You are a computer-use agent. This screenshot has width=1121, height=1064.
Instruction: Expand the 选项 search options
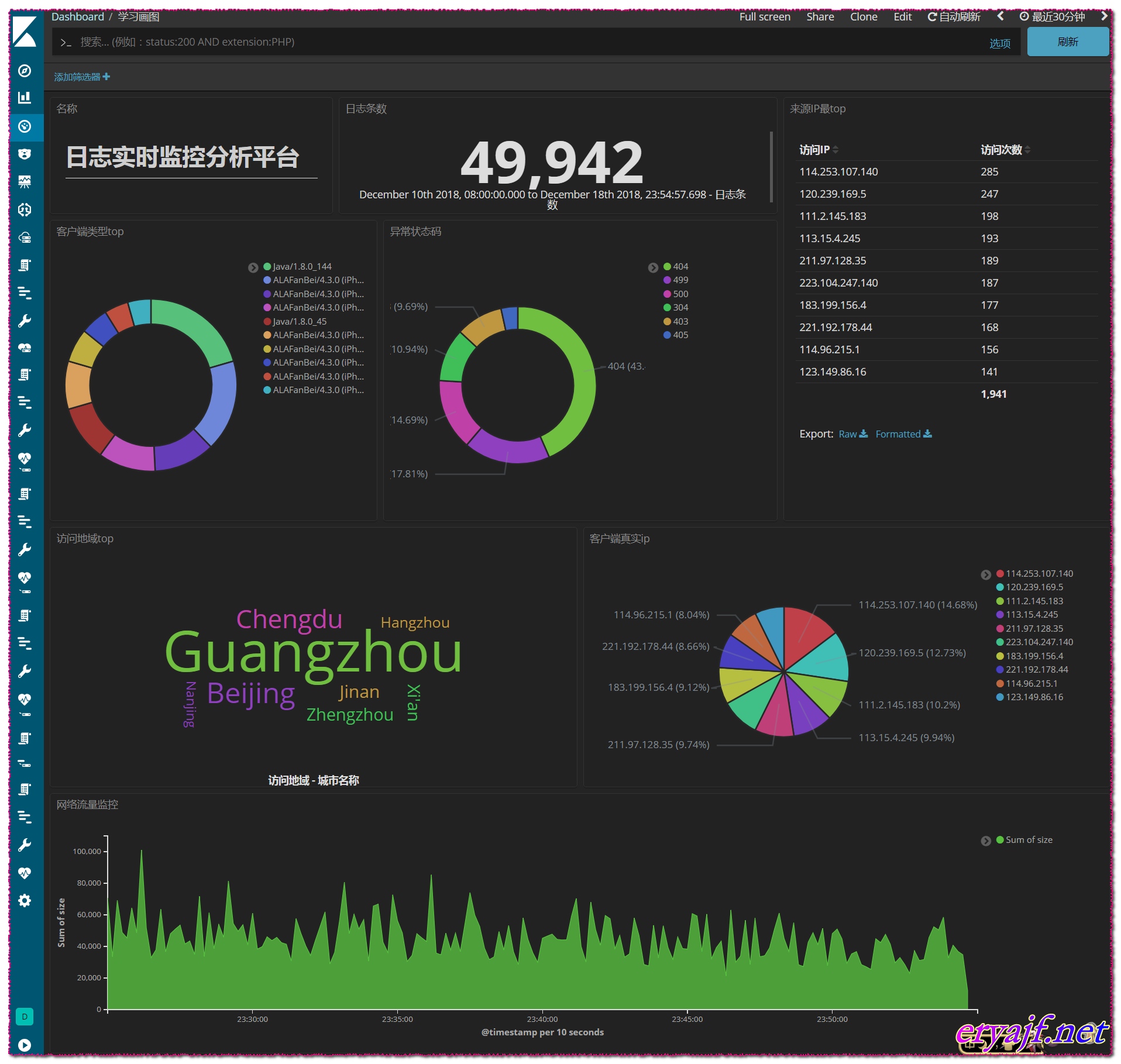click(999, 43)
